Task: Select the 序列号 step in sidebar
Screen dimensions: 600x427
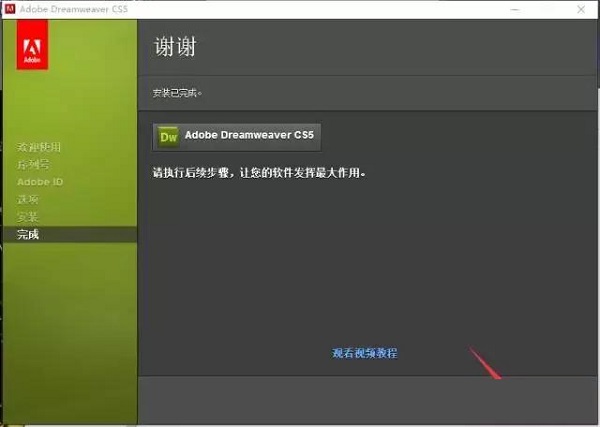Action: 33,165
